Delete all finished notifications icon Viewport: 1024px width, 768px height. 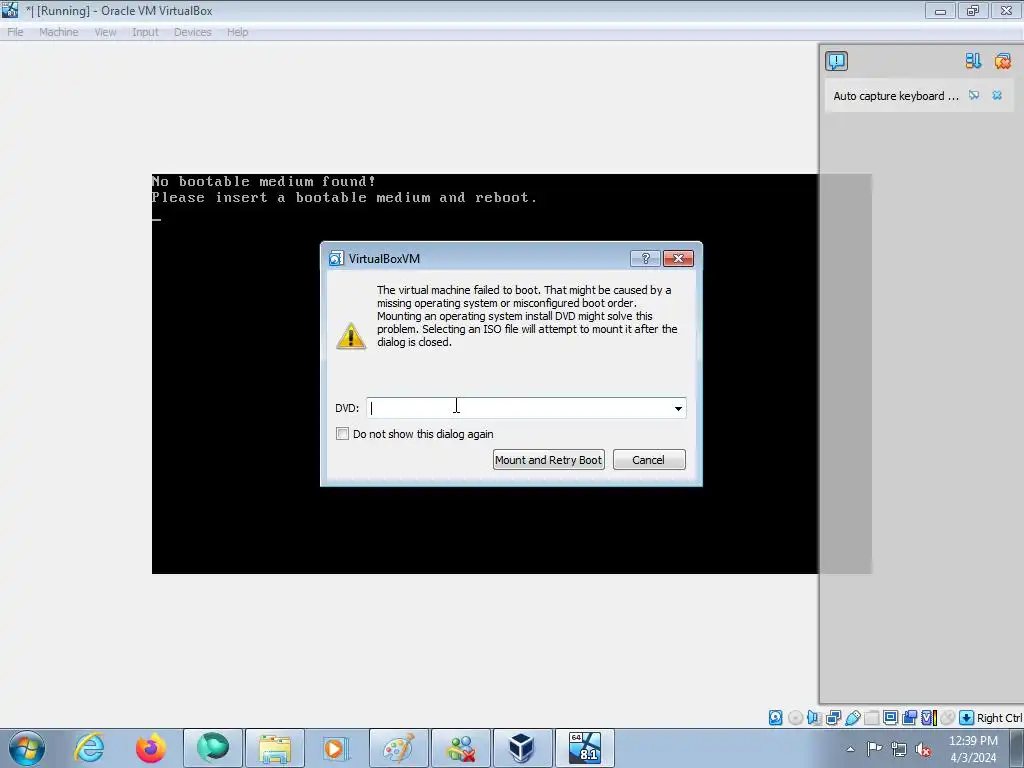point(1003,61)
